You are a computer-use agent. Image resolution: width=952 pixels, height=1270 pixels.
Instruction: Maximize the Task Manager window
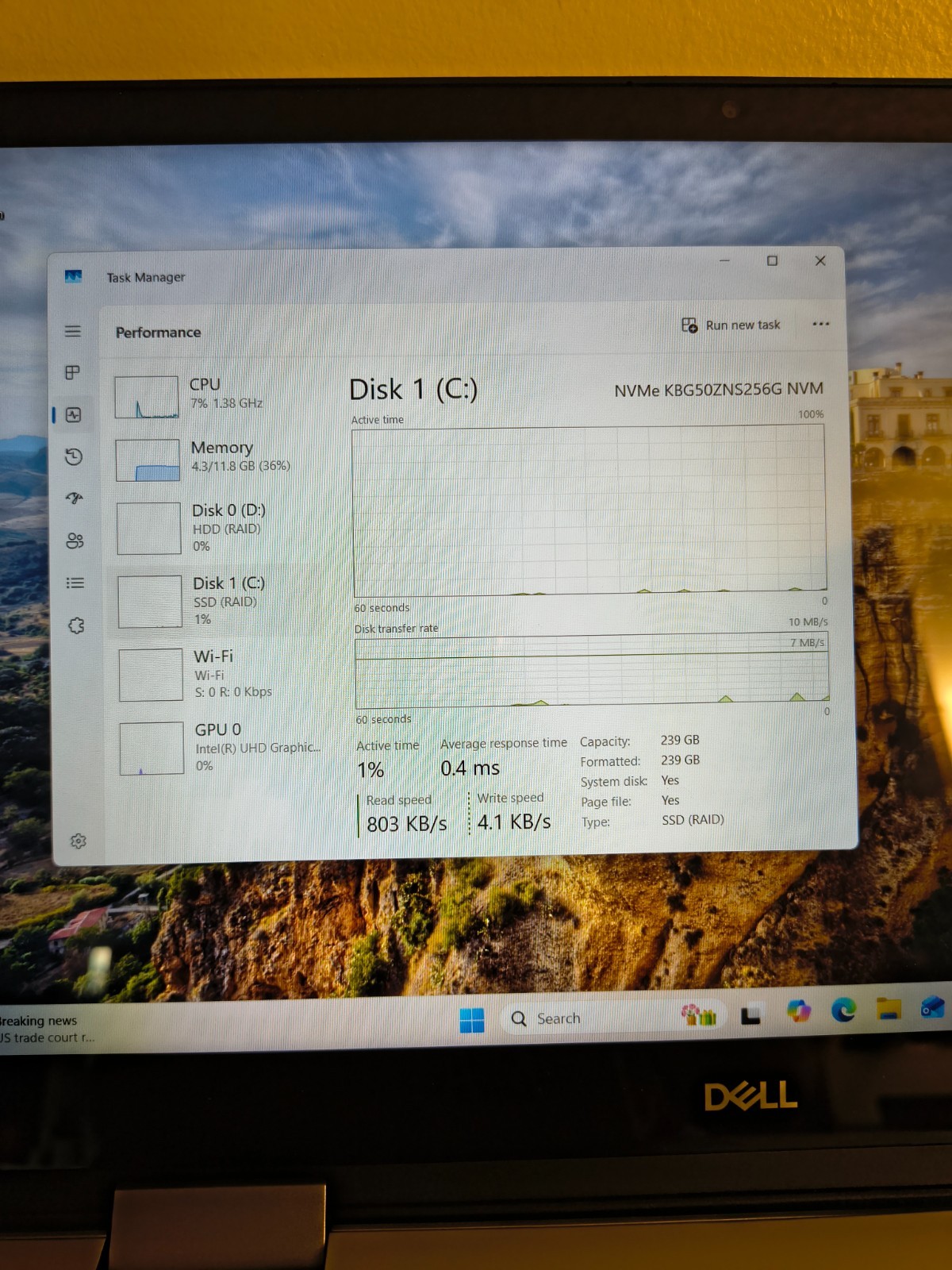click(772, 260)
